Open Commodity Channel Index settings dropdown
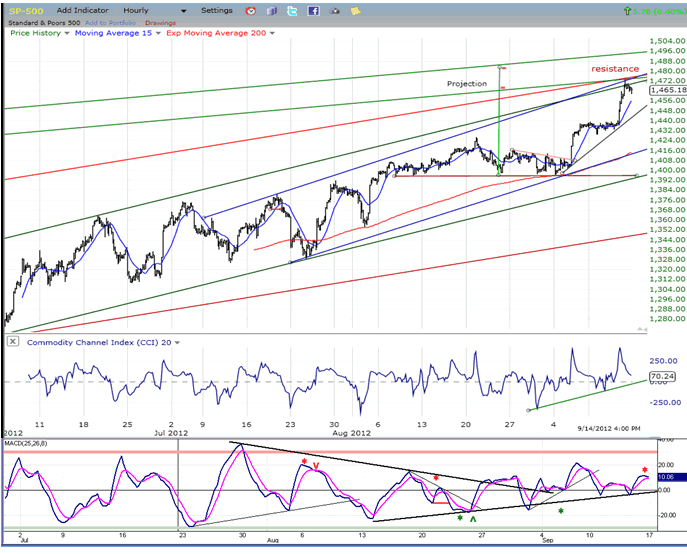687x554 pixels. (x=178, y=341)
